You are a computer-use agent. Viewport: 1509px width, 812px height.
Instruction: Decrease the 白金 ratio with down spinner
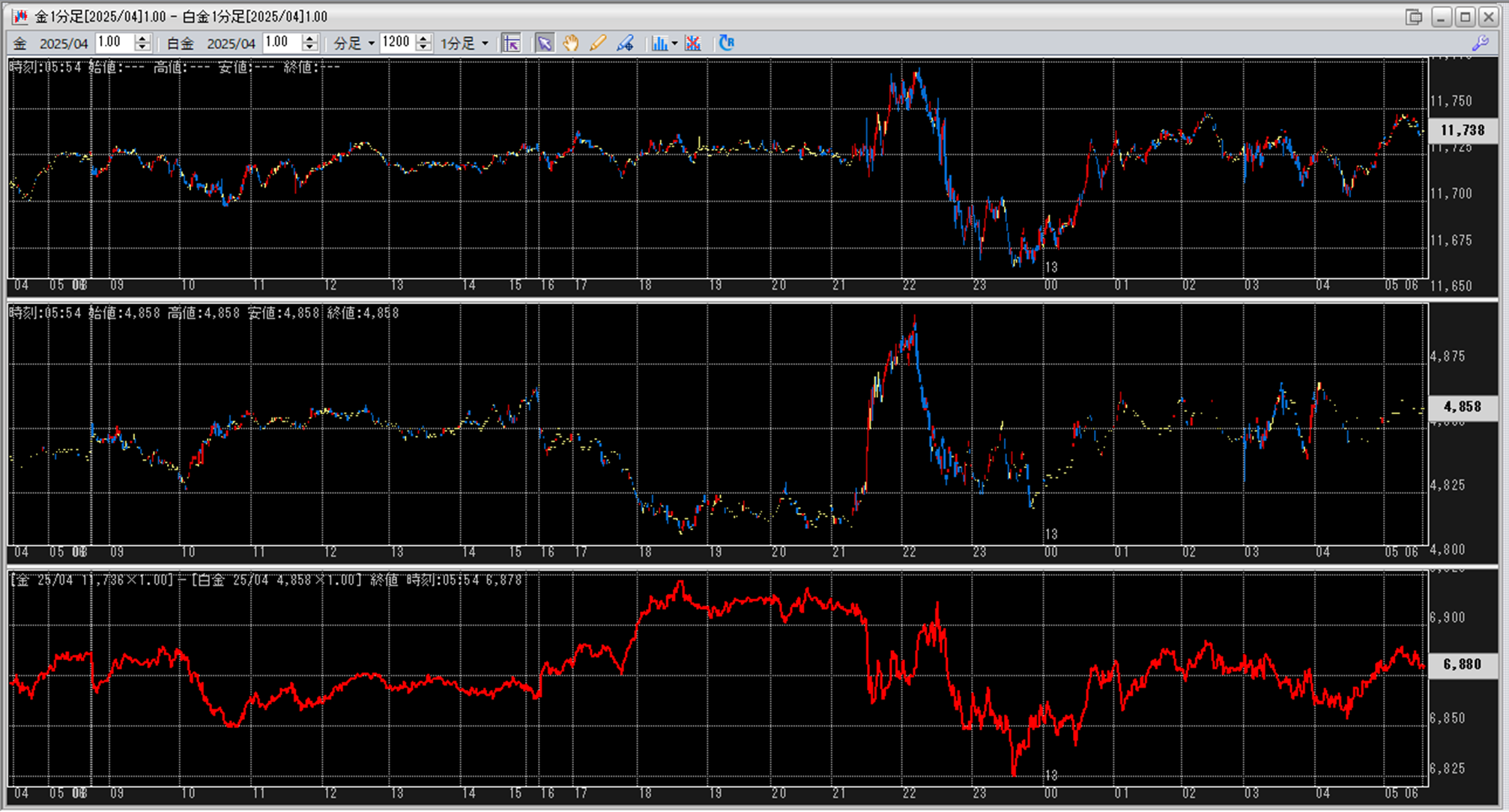coord(310,47)
